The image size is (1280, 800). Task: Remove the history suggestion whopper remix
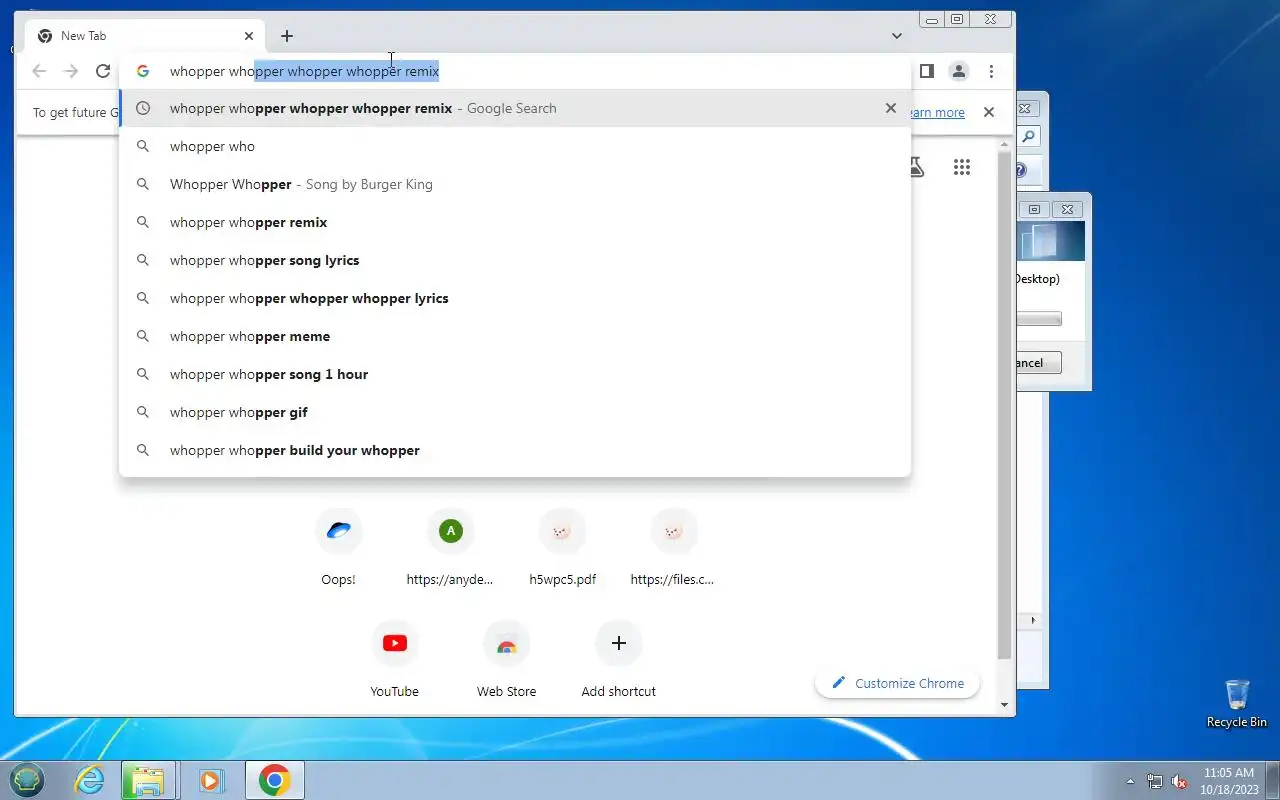coord(891,108)
